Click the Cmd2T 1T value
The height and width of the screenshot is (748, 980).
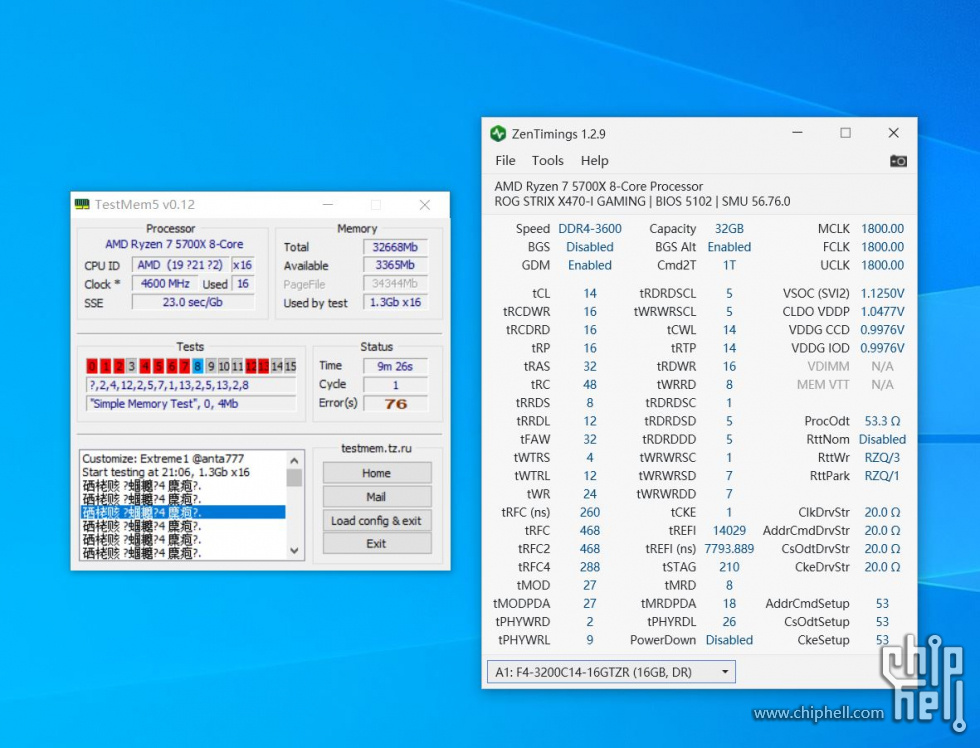(729, 265)
